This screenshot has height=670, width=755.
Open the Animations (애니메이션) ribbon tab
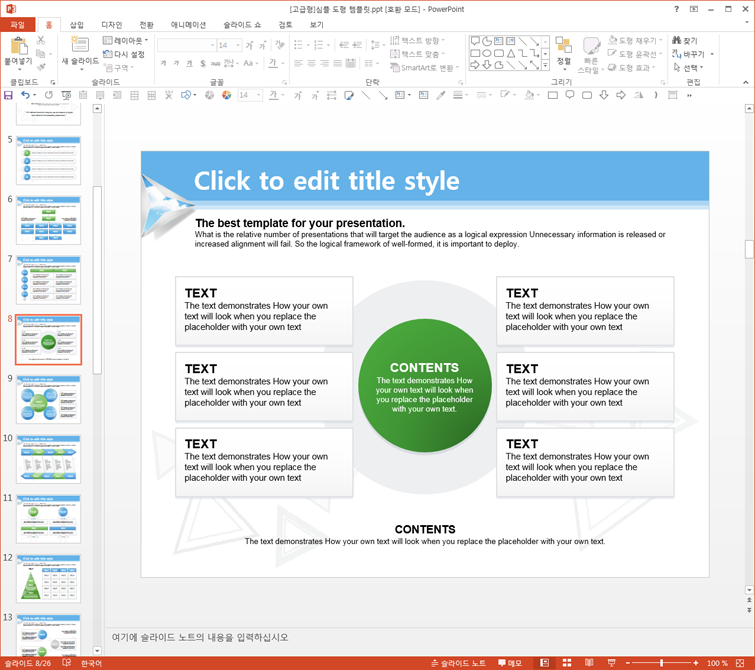pos(188,25)
